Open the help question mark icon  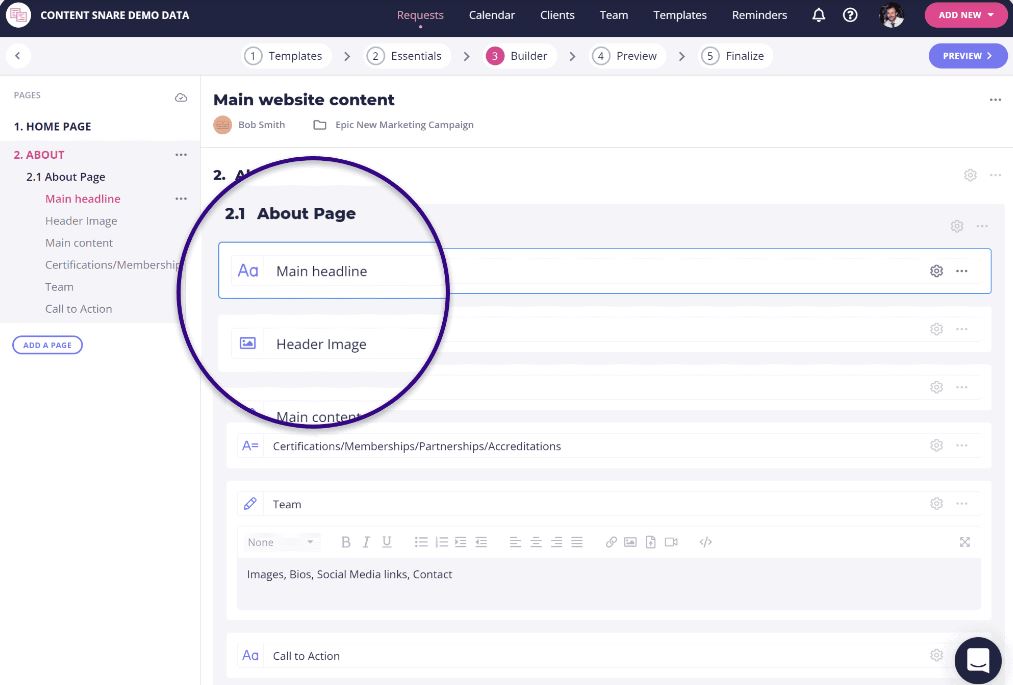coord(850,15)
